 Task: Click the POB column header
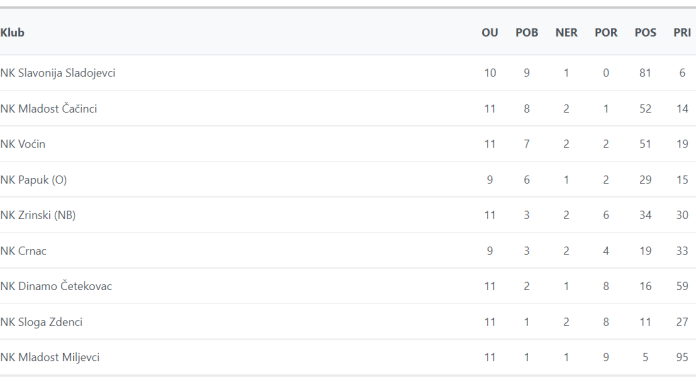526,32
